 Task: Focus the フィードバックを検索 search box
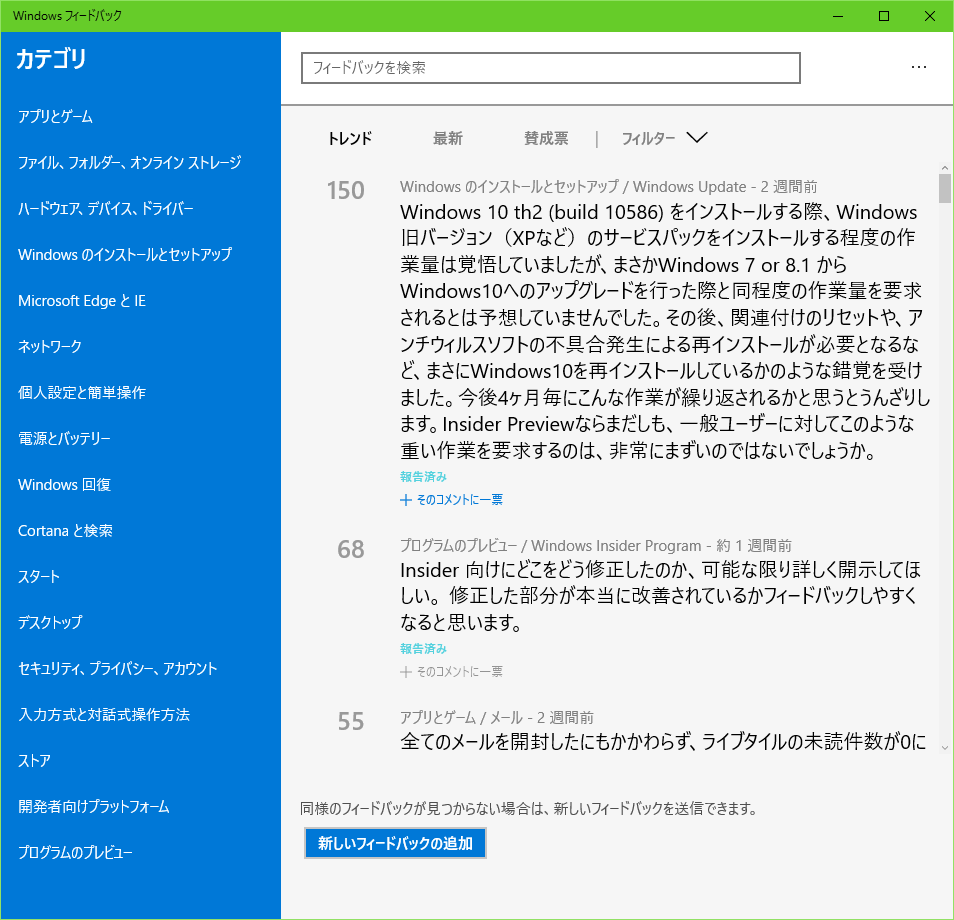[x=551, y=68]
